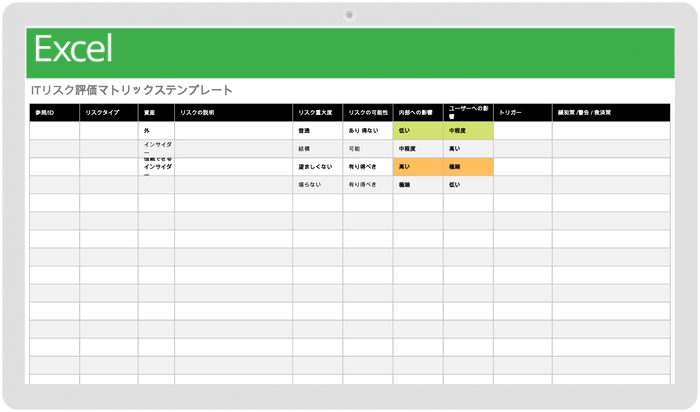
Task: Select the 中程度 cell in the 結構 row
Action: [418, 149]
